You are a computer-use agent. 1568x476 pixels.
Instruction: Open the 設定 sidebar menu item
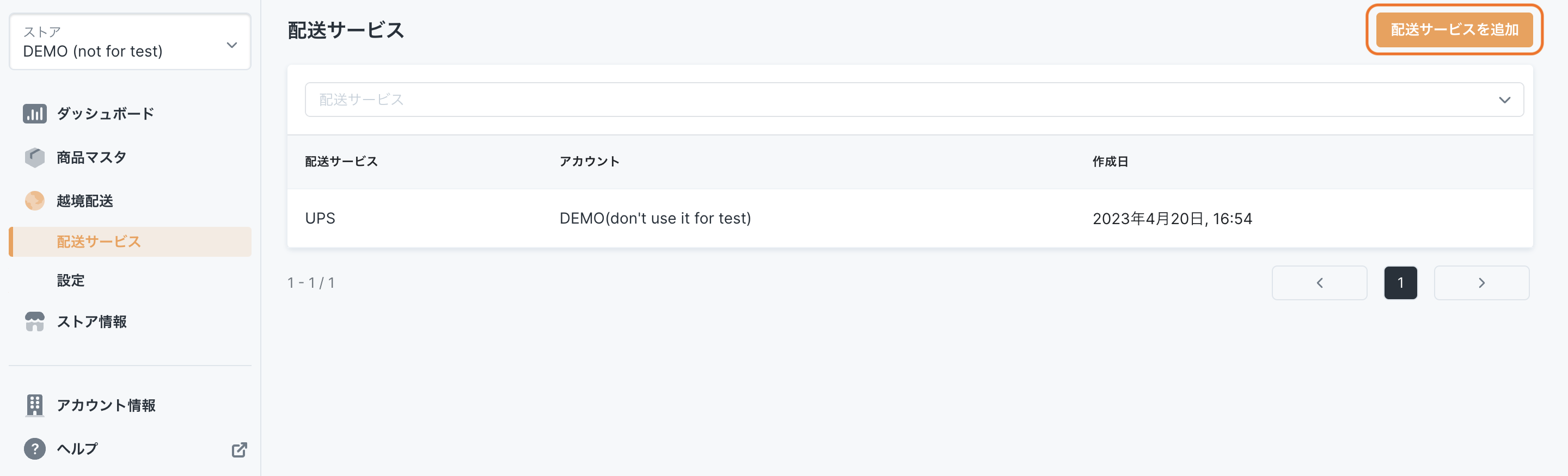71,280
